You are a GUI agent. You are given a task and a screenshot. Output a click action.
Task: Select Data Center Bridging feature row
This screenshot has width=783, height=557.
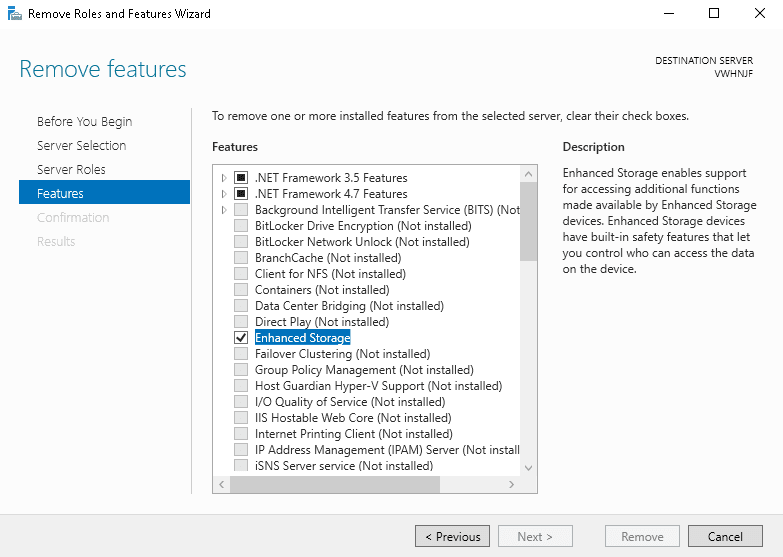(349, 306)
